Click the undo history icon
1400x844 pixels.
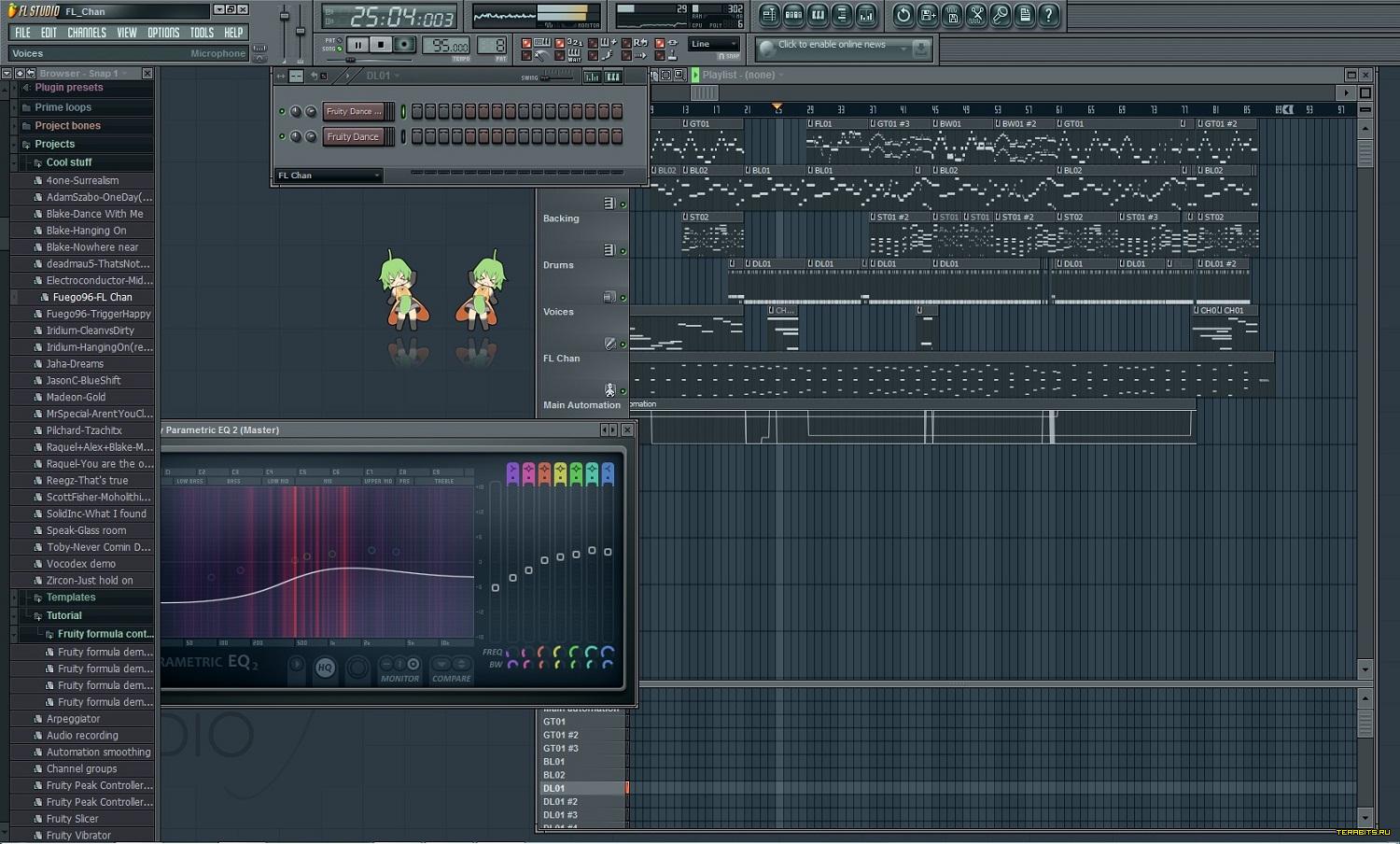(x=903, y=15)
